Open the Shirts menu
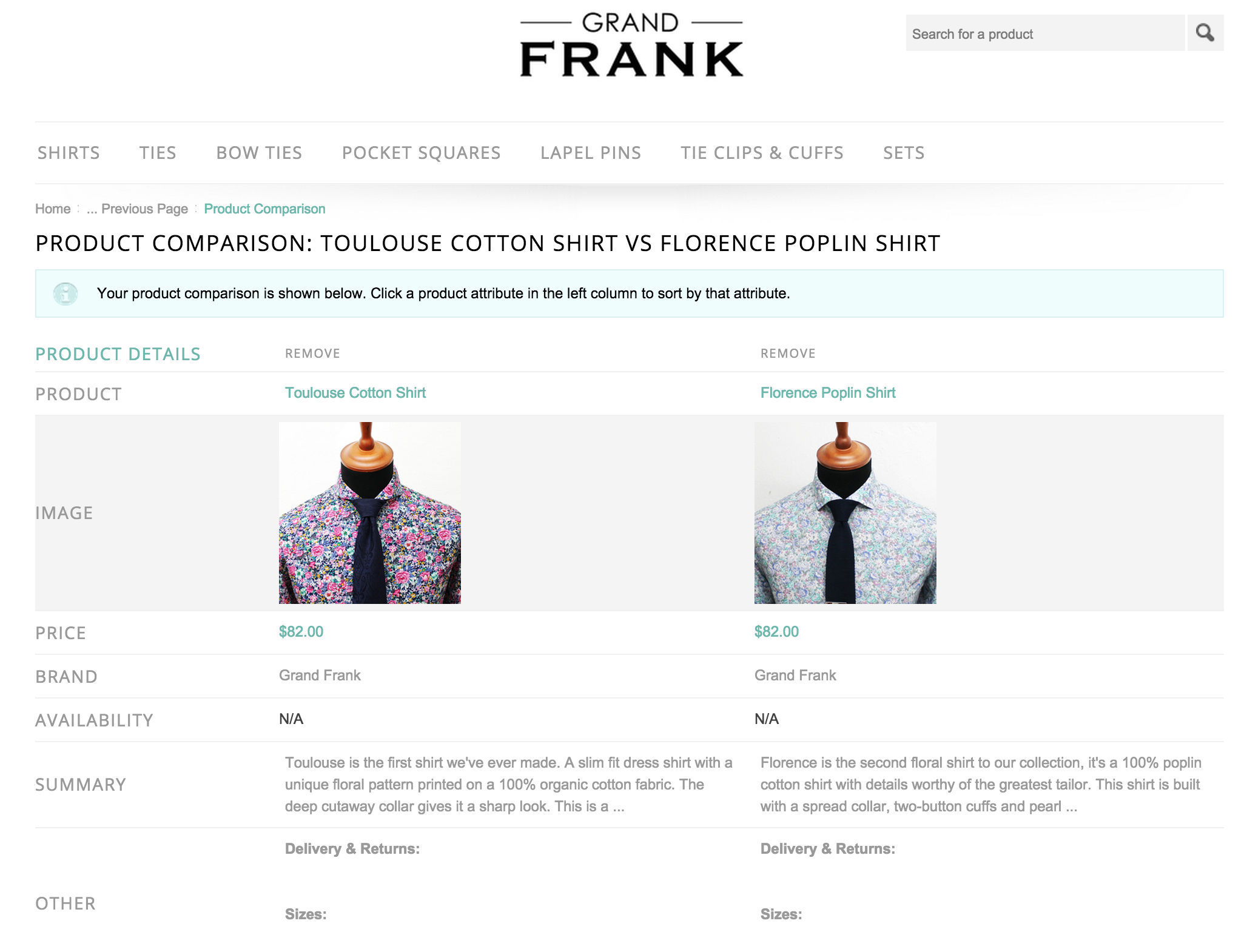This screenshot has width=1247, height=952. (69, 153)
